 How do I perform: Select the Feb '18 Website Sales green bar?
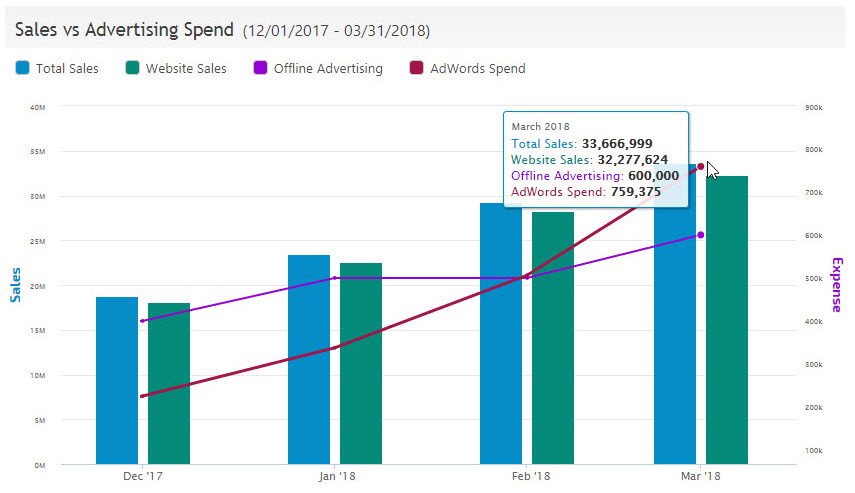click(553, 338)
